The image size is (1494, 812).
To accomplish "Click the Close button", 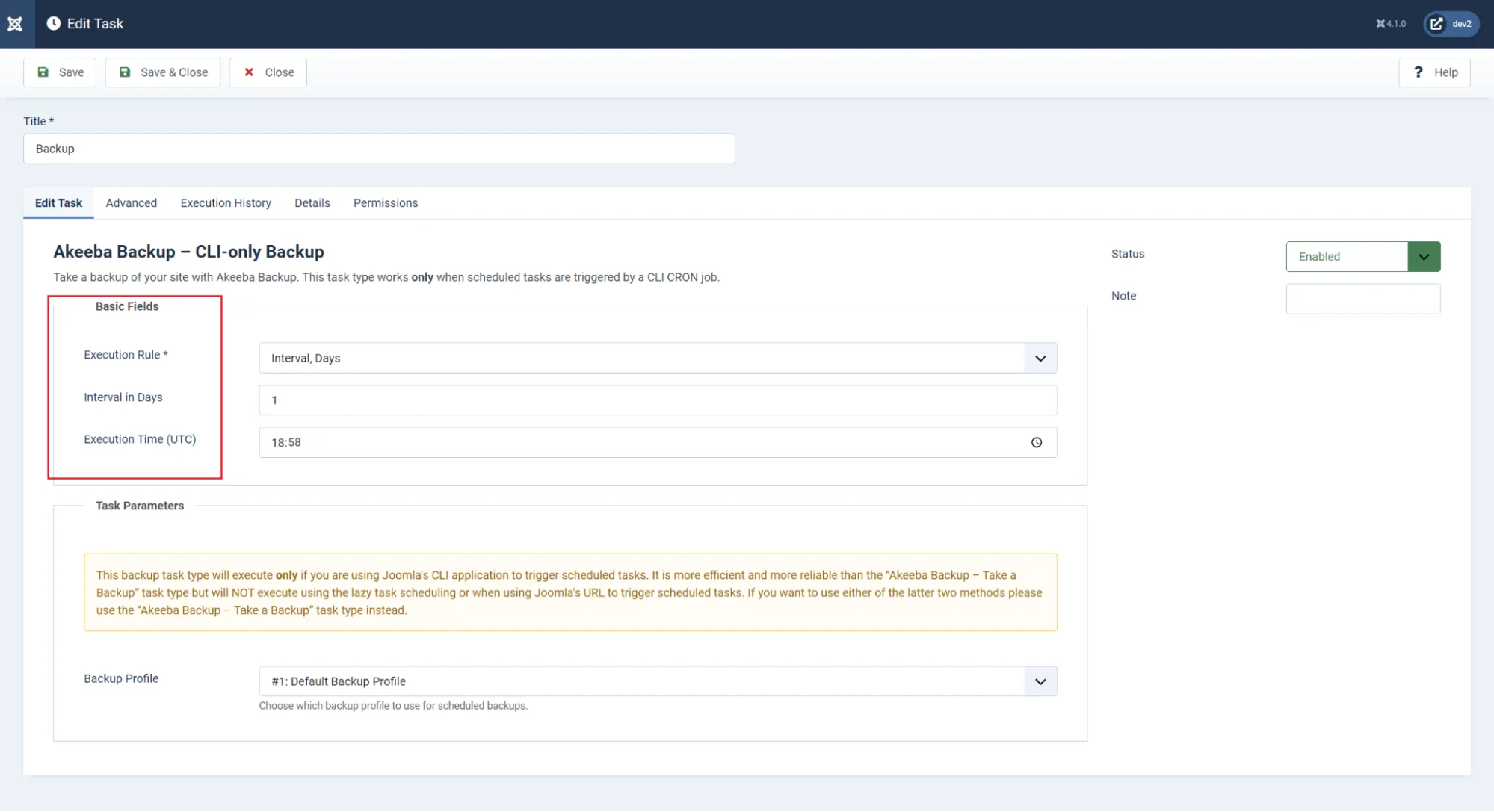I will tap(267, 72).
